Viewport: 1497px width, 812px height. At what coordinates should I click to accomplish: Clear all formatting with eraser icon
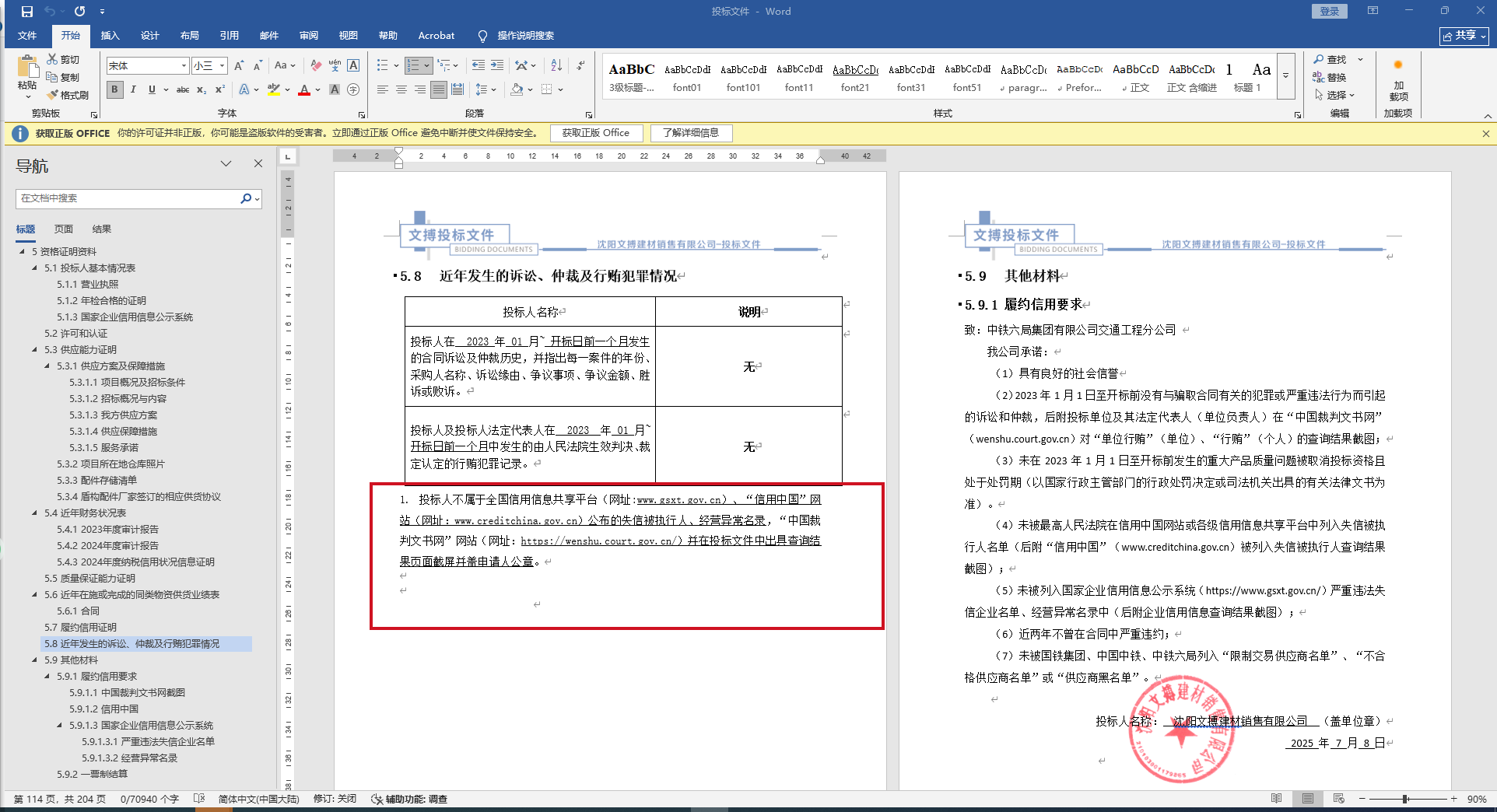point(315,66)
